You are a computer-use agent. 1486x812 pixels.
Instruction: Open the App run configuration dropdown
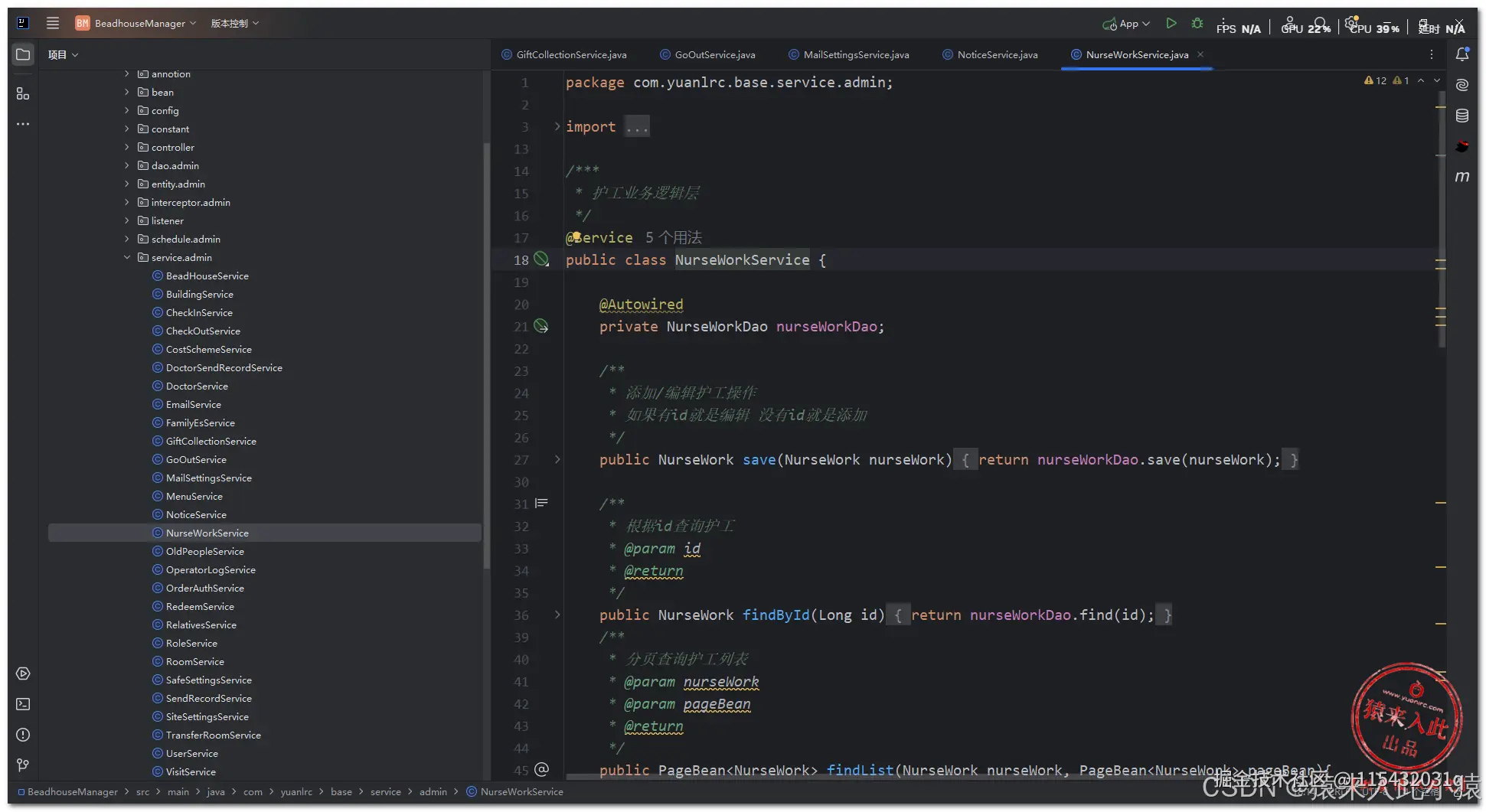point(1126,24)
